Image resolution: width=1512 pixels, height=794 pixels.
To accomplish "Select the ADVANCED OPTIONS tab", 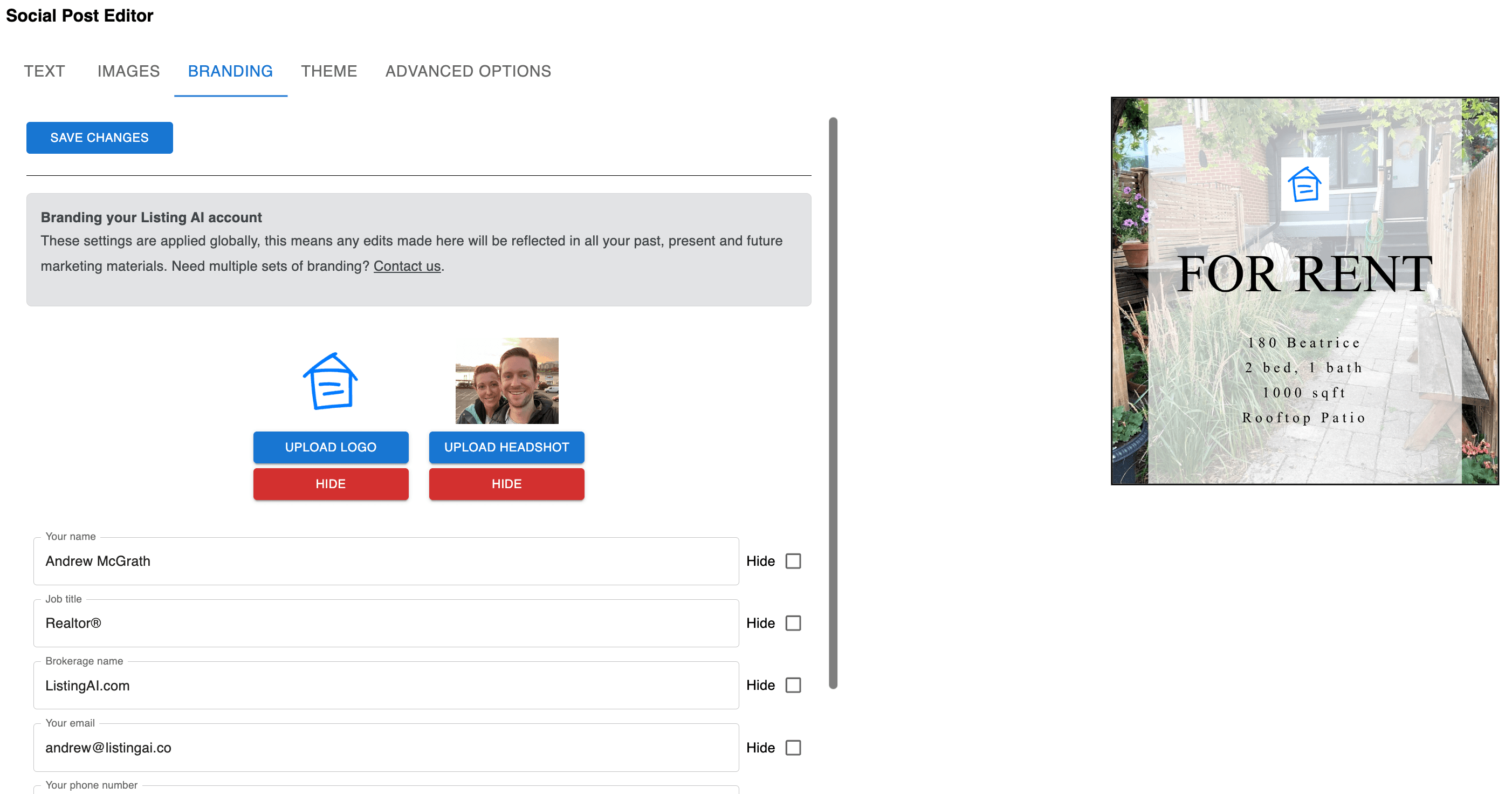I will coord(467,71).
